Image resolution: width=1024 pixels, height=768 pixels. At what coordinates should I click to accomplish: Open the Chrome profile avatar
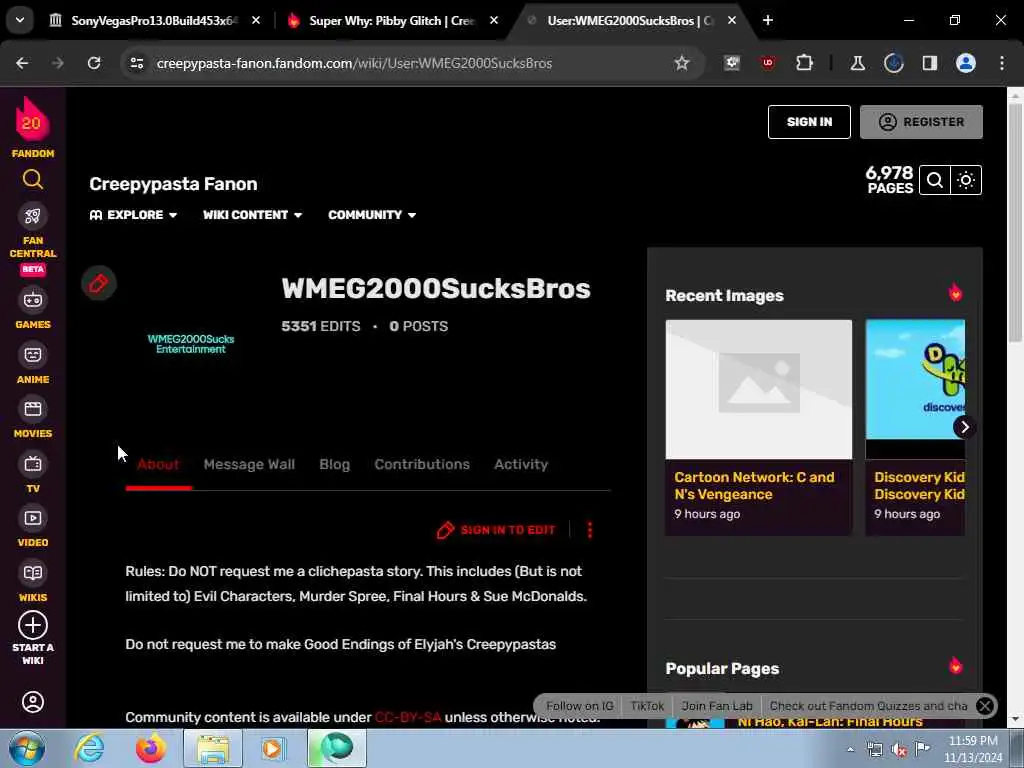click(966, 63)
